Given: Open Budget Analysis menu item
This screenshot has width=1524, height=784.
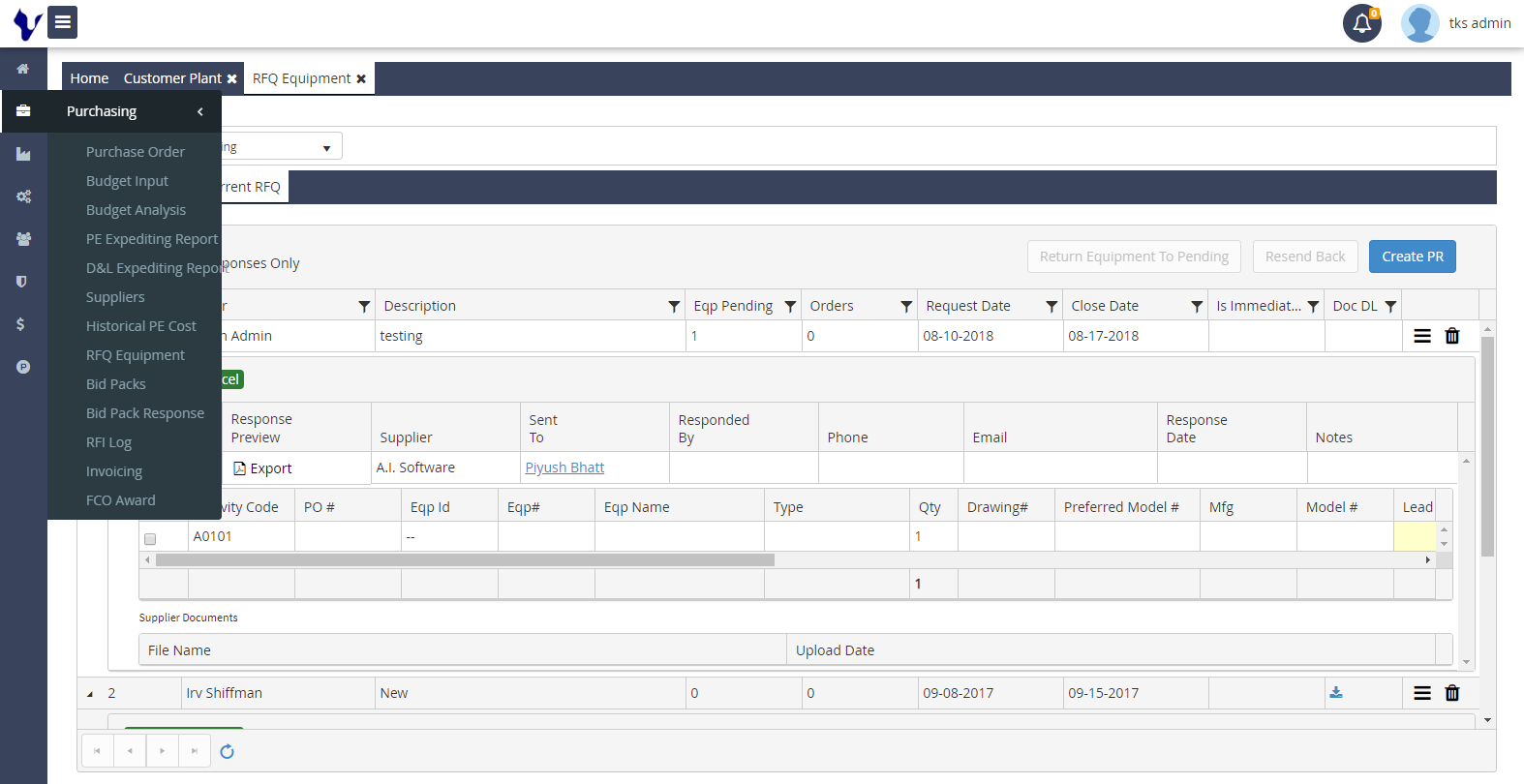Looking at the screenshot, I should tap(136, 210).
